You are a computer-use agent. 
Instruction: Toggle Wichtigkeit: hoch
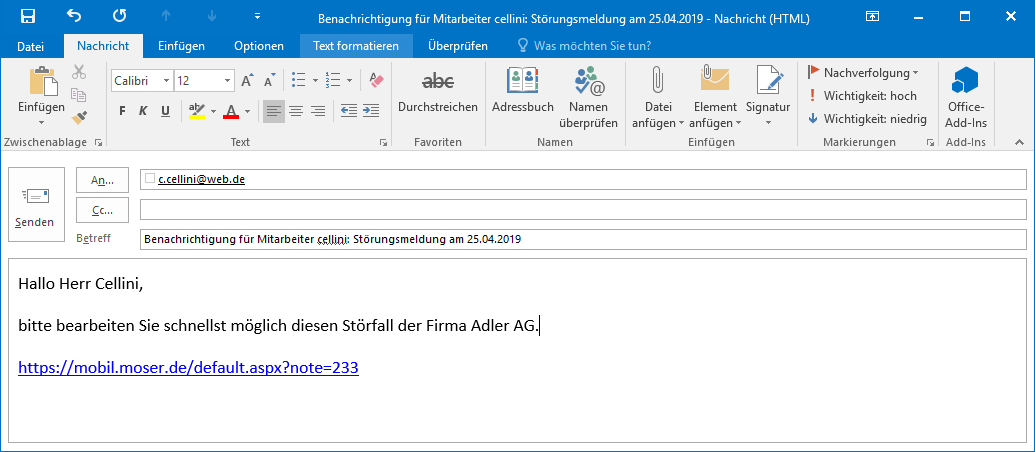863,96
